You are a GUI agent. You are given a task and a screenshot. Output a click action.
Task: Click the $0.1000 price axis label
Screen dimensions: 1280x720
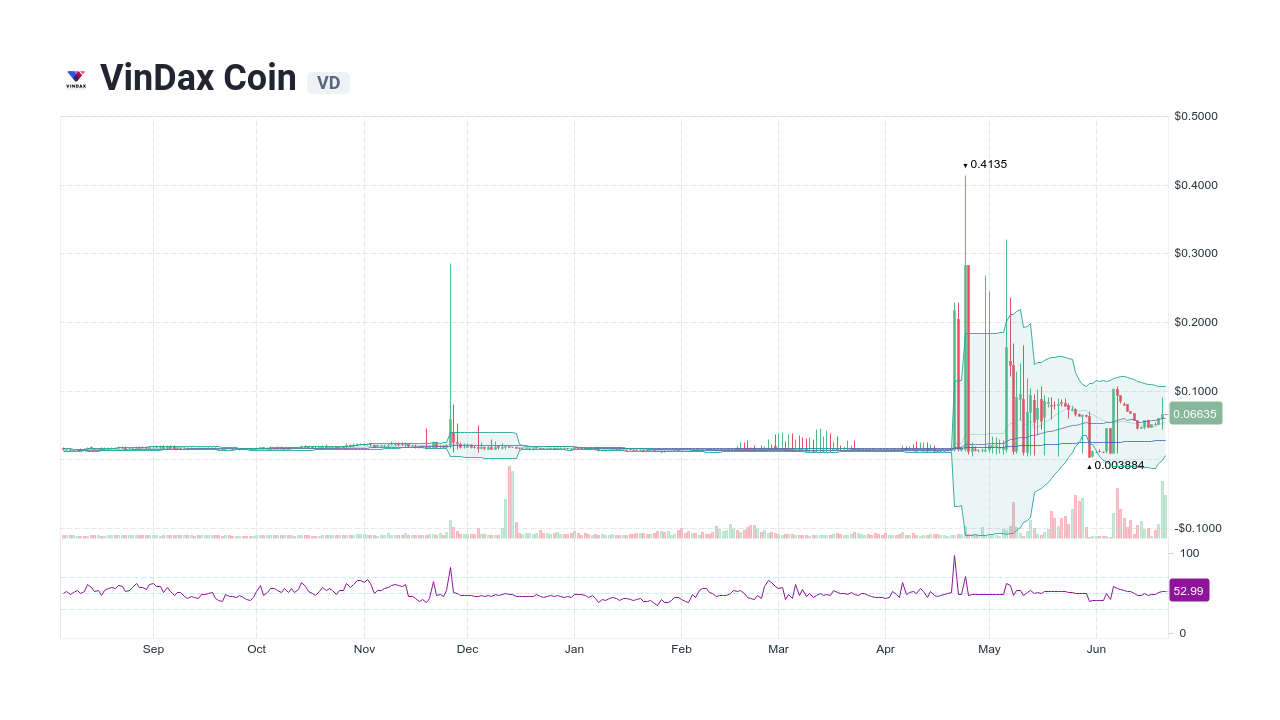tap(1196, 391)
